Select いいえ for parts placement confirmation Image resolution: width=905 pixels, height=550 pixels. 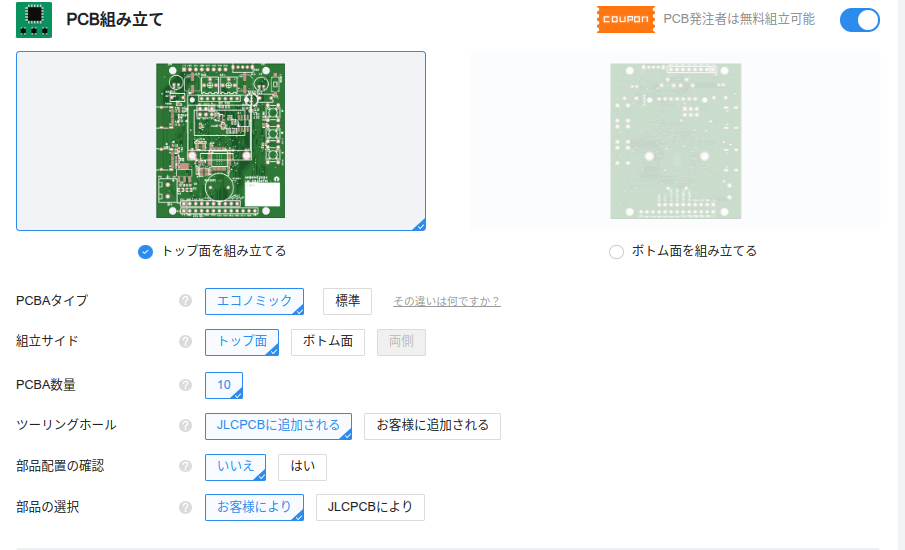click(235, 467)
